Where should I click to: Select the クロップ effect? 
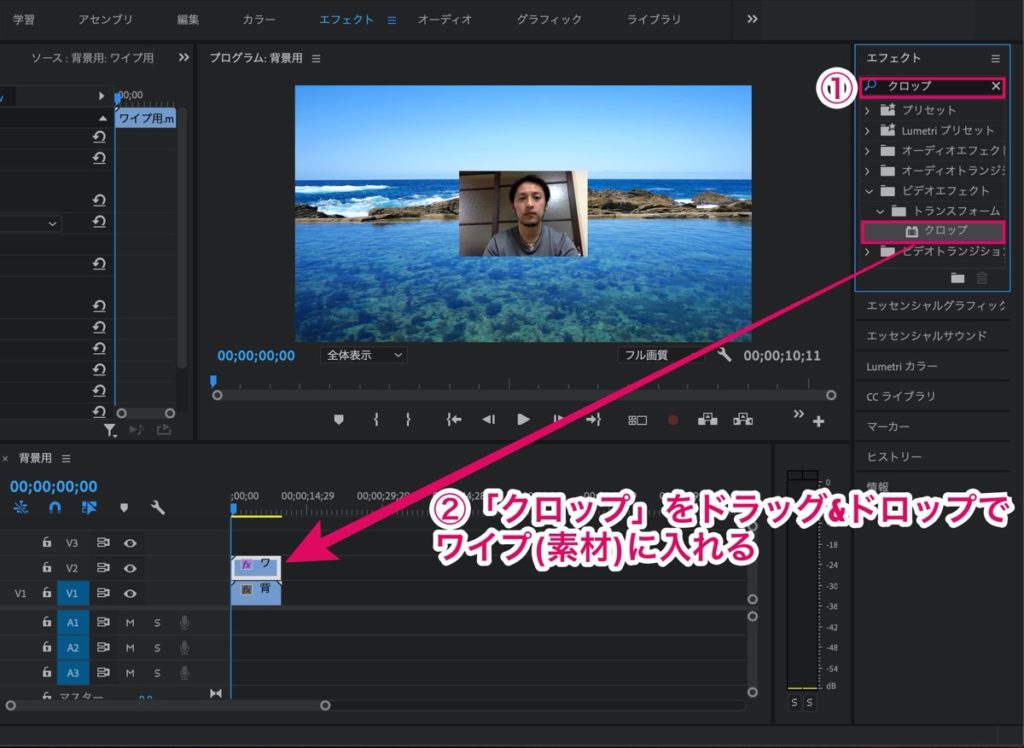tap(933, 231)
